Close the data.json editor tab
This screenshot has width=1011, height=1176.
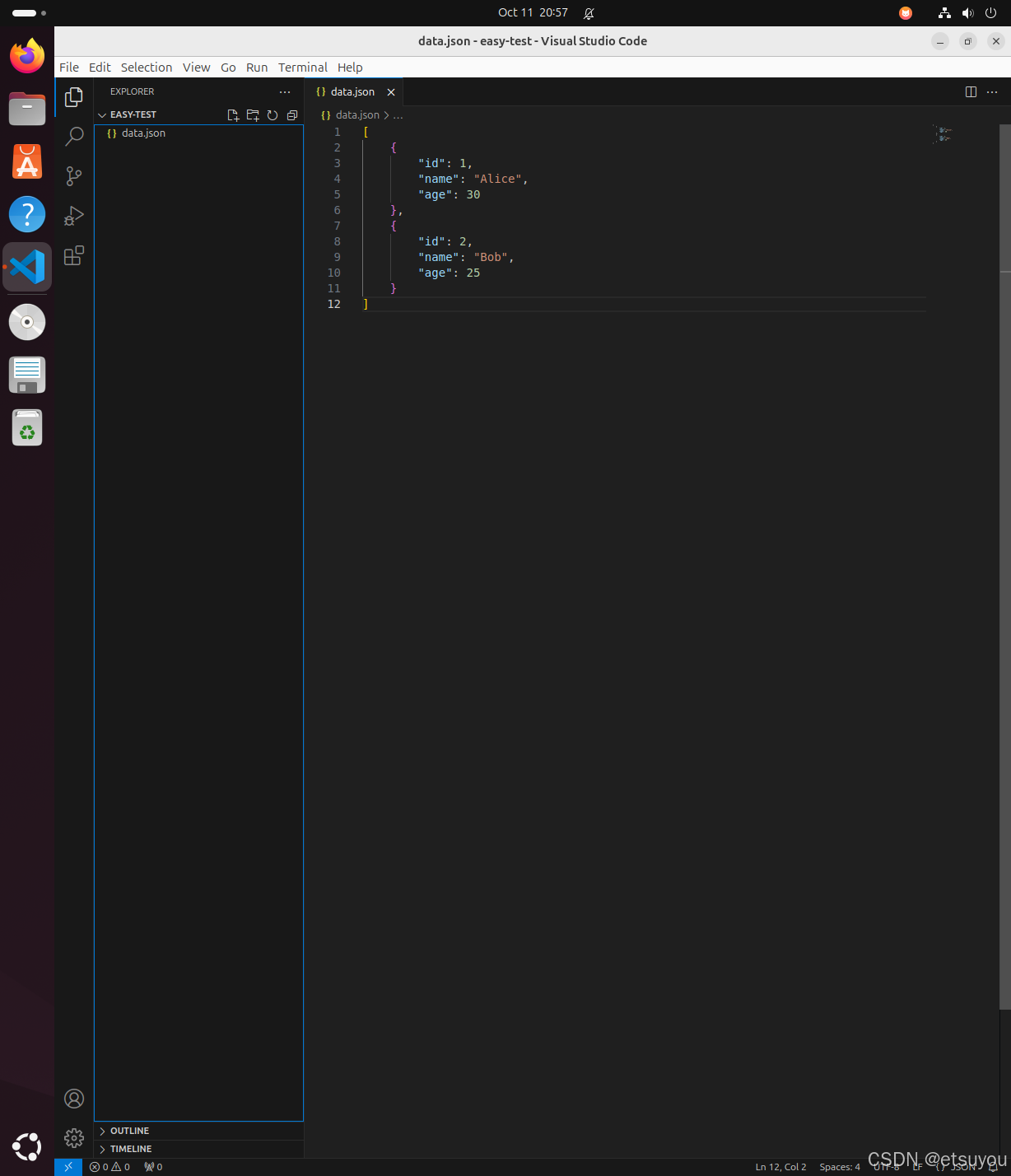click(391, 92)
